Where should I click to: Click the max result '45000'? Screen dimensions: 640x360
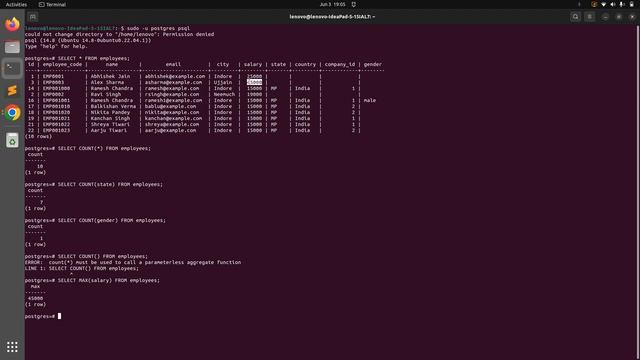tap(36, 298)
